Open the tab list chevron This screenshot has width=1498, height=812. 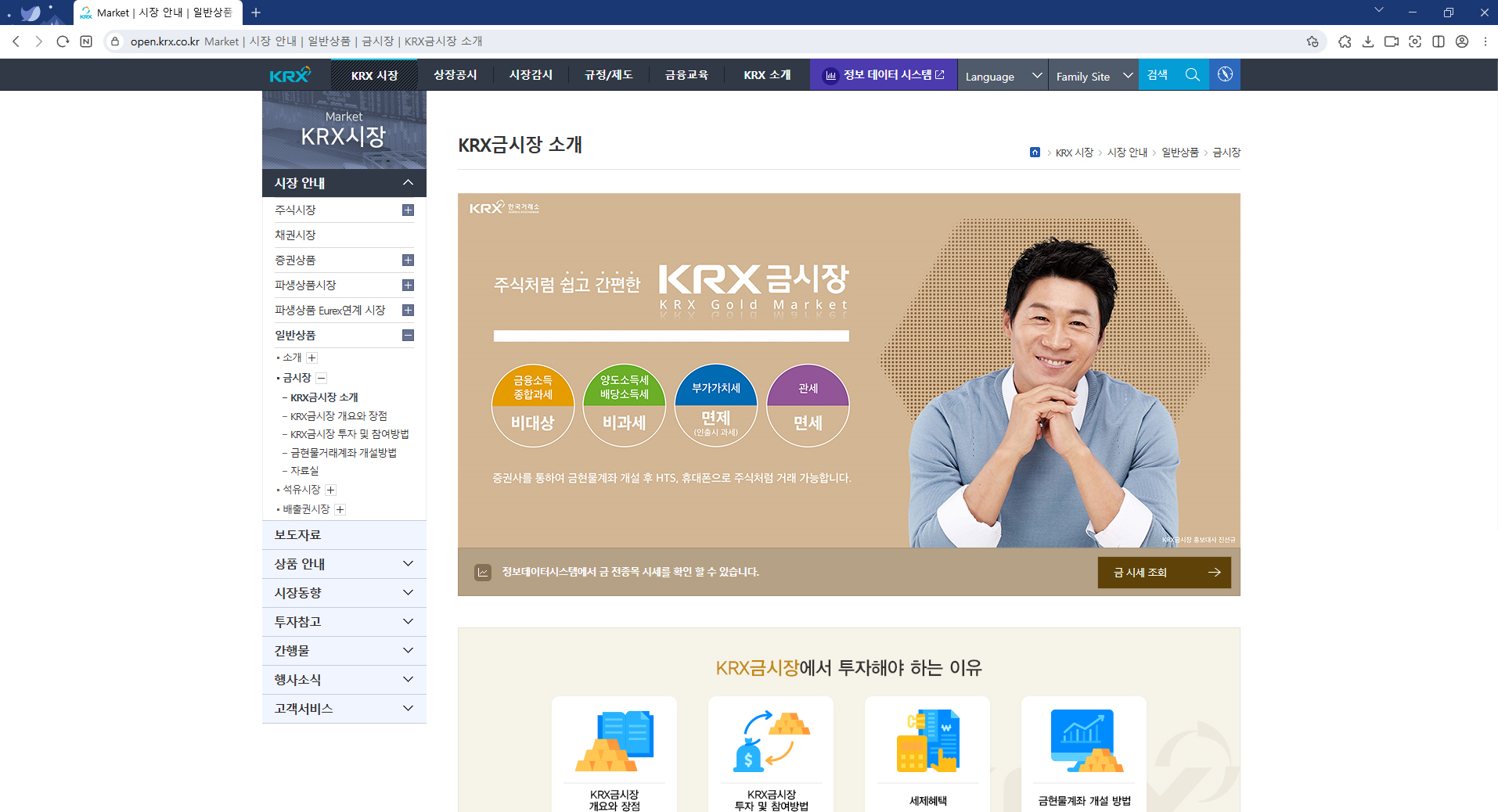pyautogui.click(x=1379, y=10)
